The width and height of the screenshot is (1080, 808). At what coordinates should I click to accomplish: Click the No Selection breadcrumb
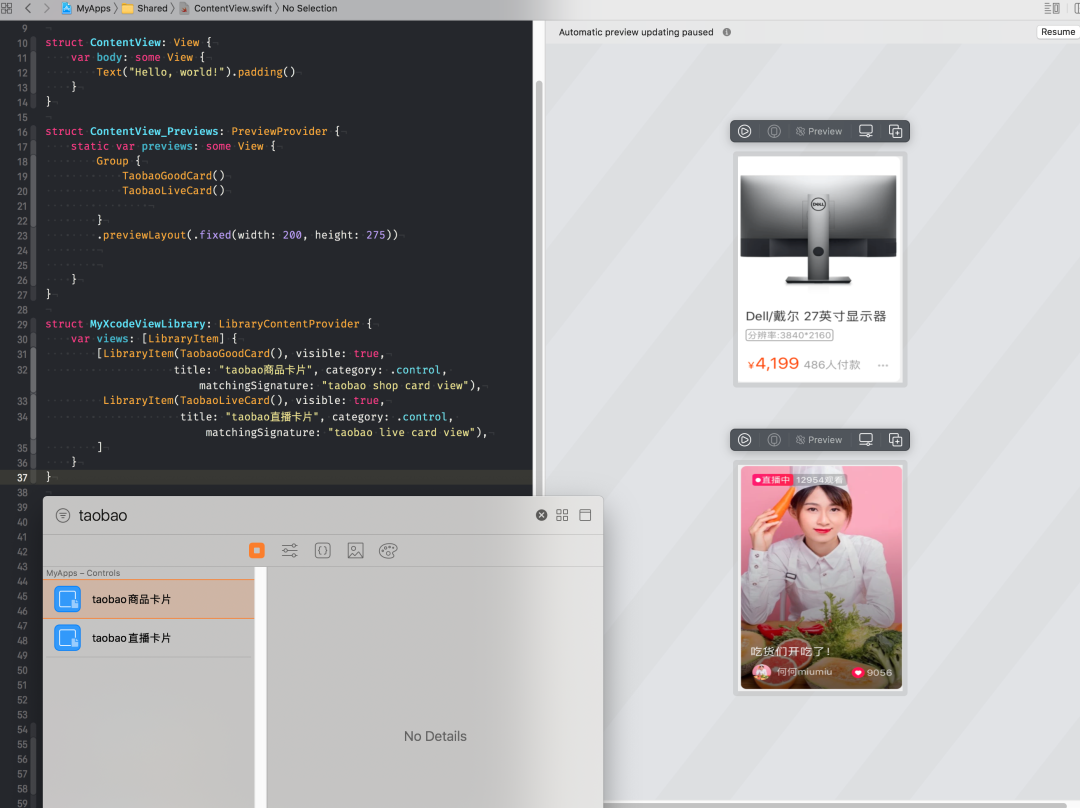(x=309, y=8)
